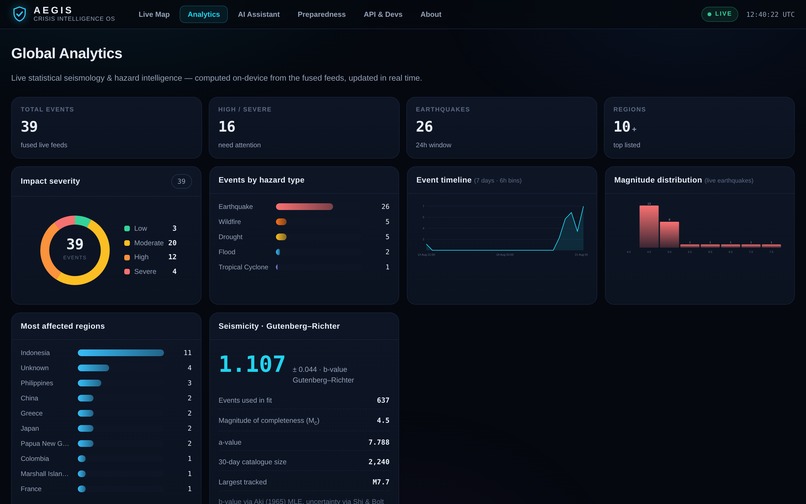The height and width of the screenshot is (504, 806).
Task: Click the AEGIS shield logo icon
Action: pos(20,14)
